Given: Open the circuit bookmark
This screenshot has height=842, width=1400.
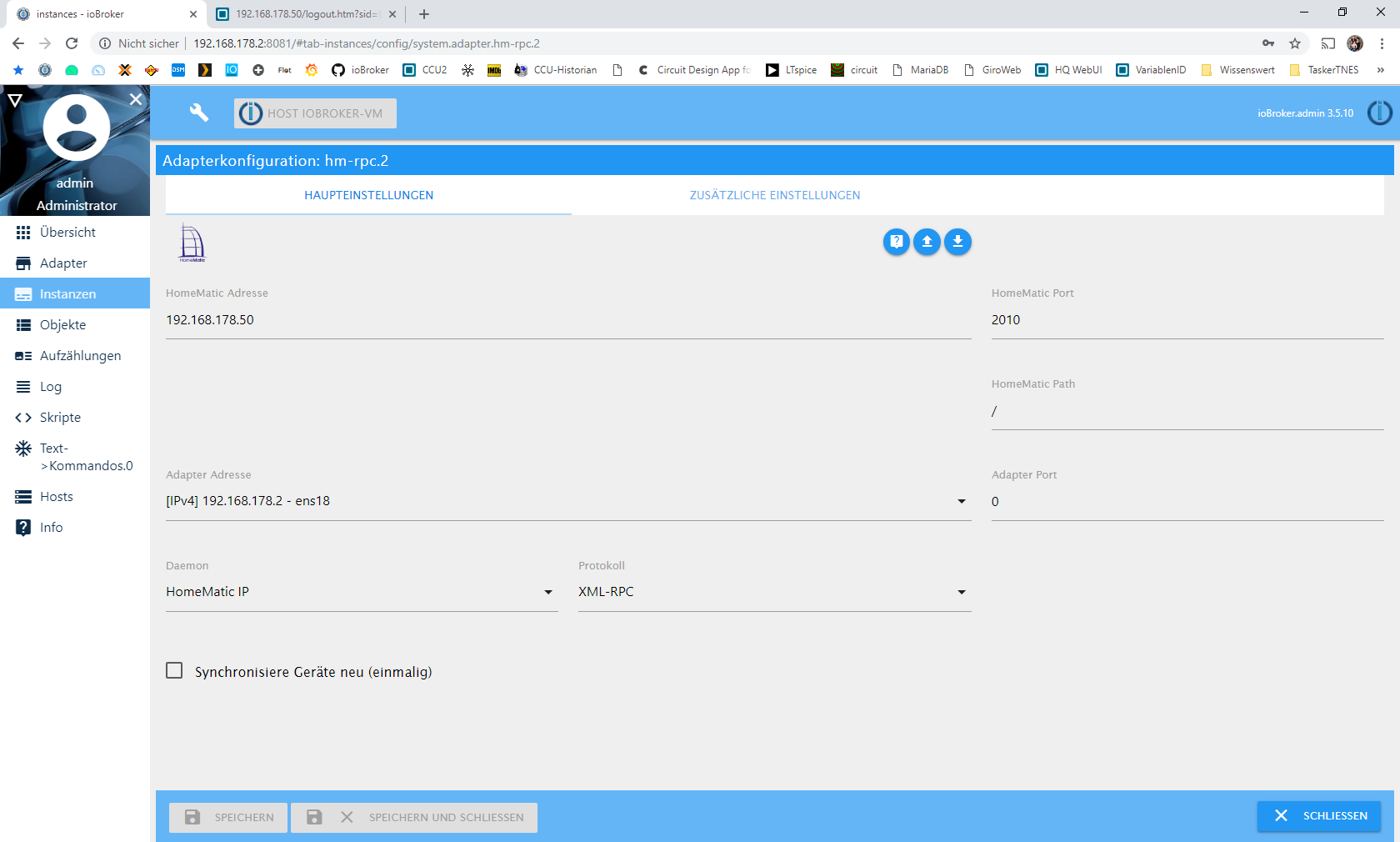Looking at the screenshot, I should pos(854,70).
